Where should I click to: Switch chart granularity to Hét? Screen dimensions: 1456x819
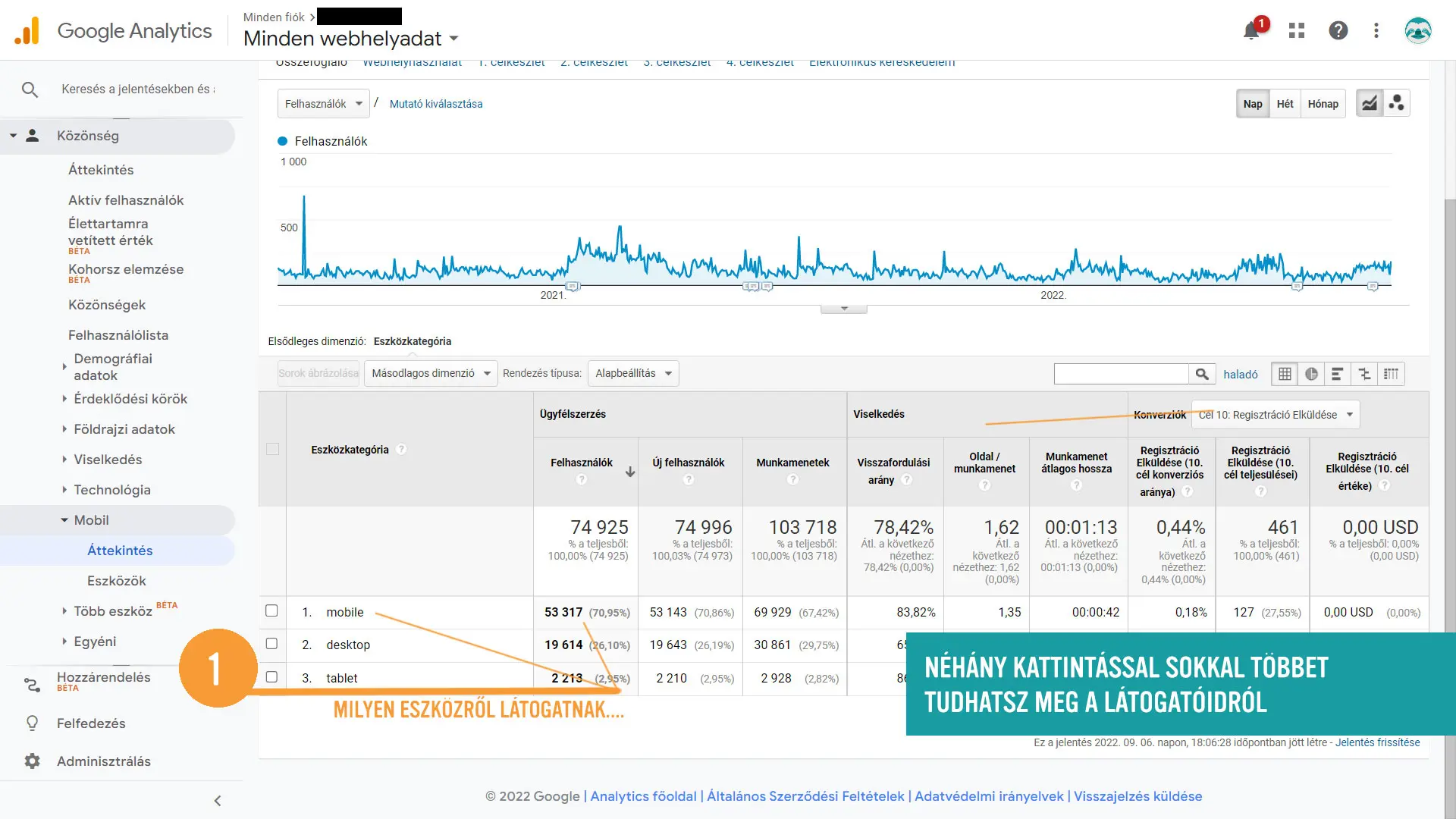tap(1285, 104)
